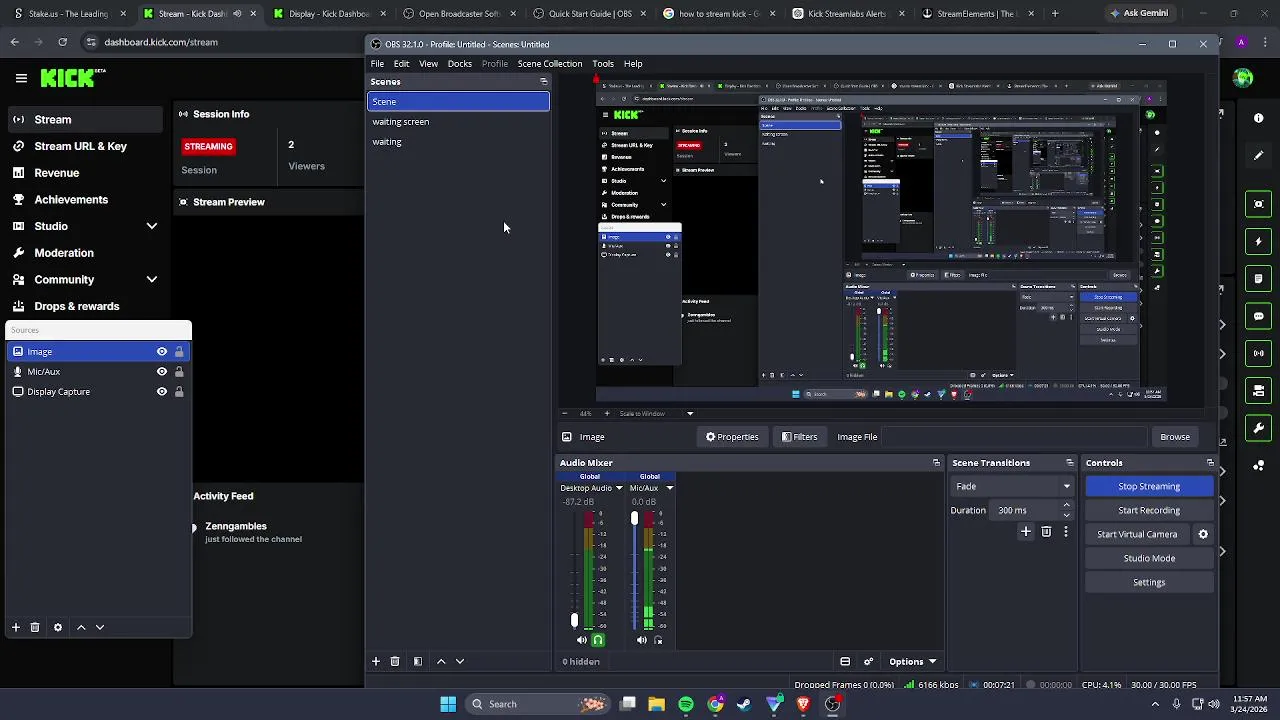Image resolution: width=1280 pixels, height=720 pixels.
Task: Open OBS Docks menu
Action: pyautogui.click(x=460, y=64)
